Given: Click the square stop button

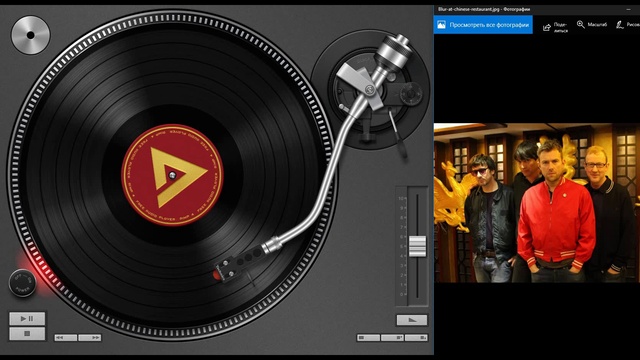Looking at the screenshot, I should (27, 333).
